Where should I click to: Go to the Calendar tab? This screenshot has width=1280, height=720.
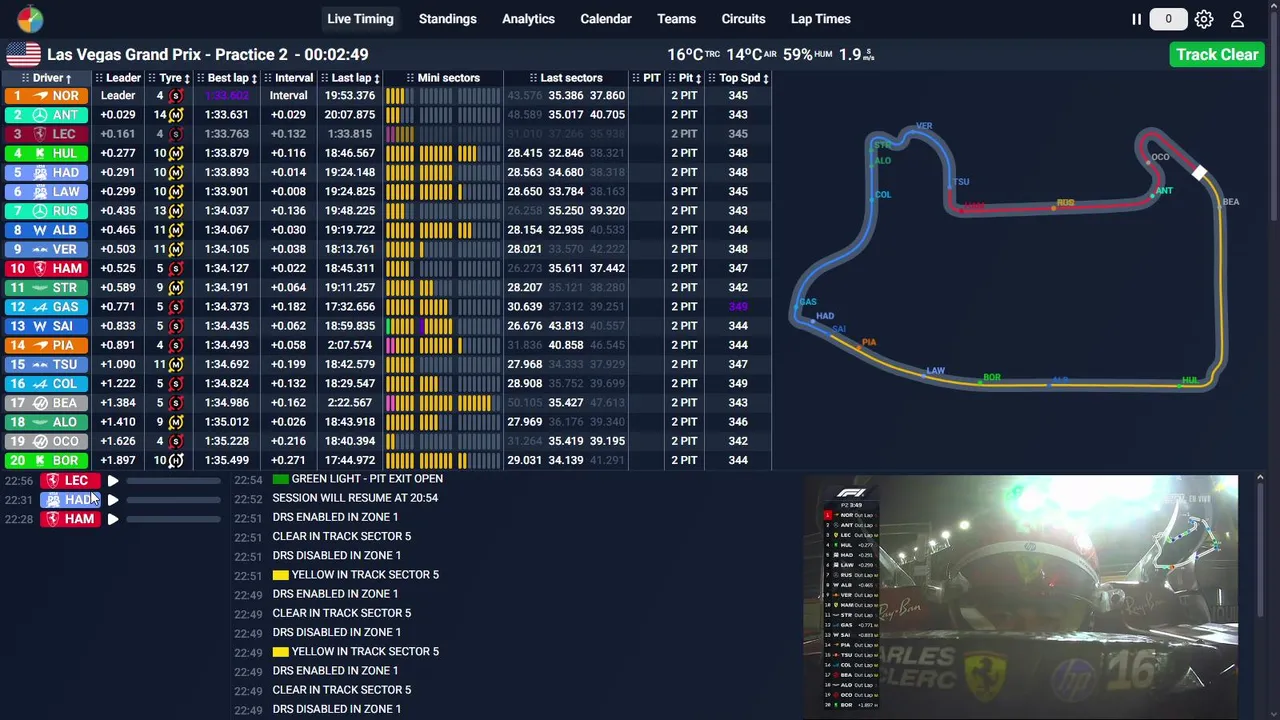(x=606, y=19)
